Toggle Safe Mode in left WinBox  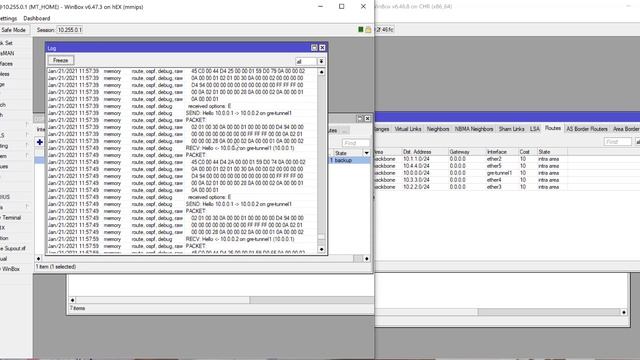click(x=13, y=30)
